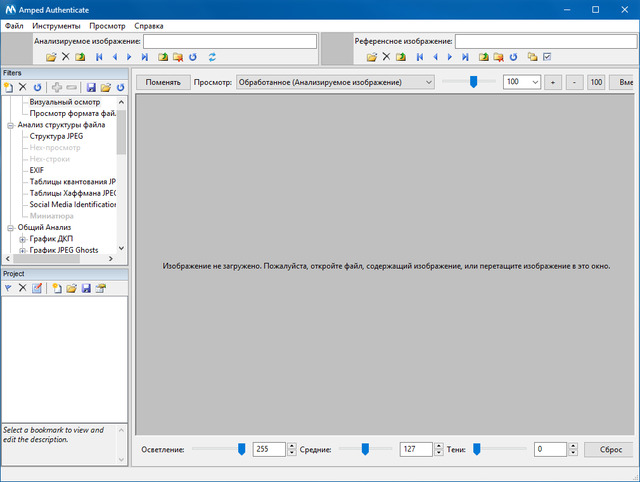Close reference image with X icon
The width and height of the screenshot is (640, 482).
pos(386,57)
